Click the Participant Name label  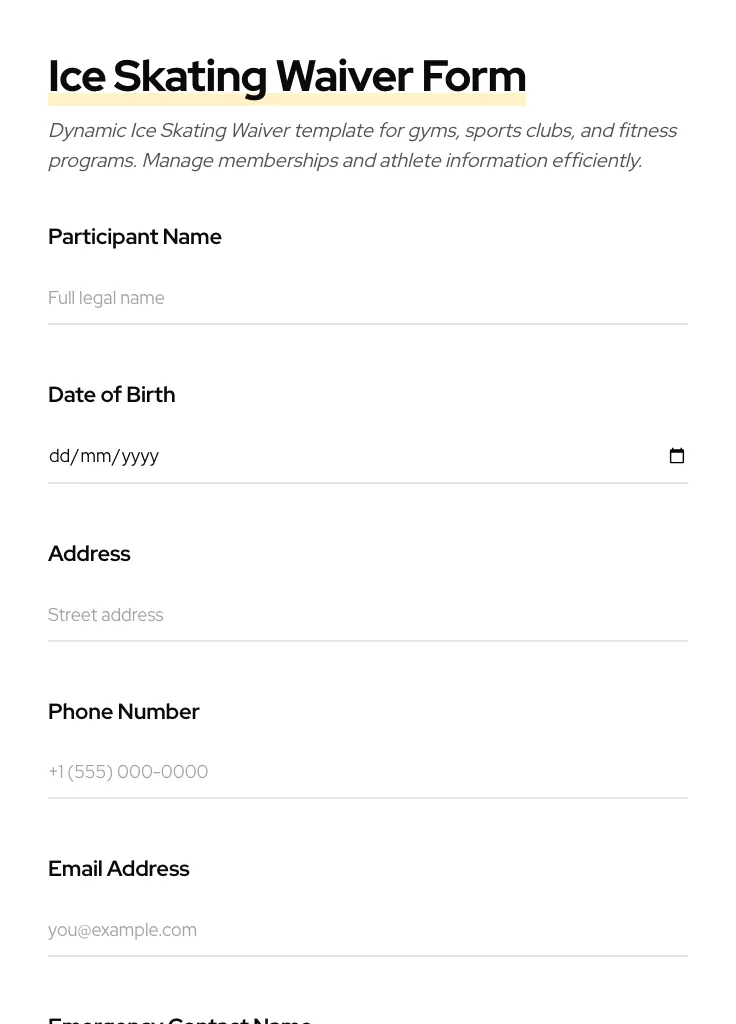pos(135,237)
